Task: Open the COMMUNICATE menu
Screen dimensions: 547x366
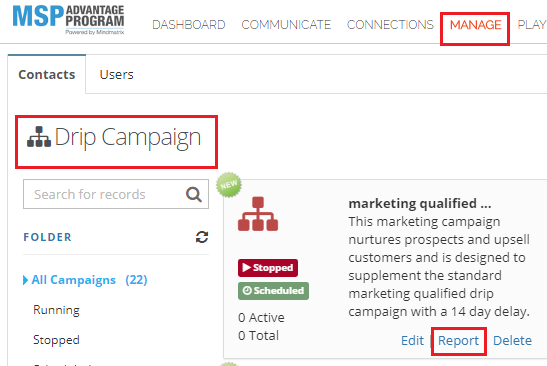Action: [286, 25]
